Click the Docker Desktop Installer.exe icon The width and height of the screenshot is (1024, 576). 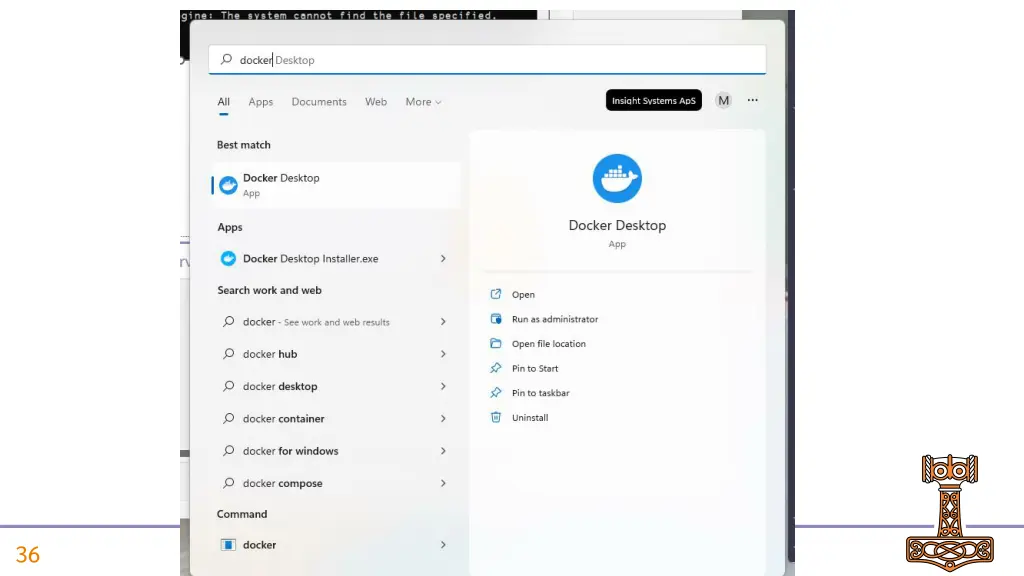[228, 259]
